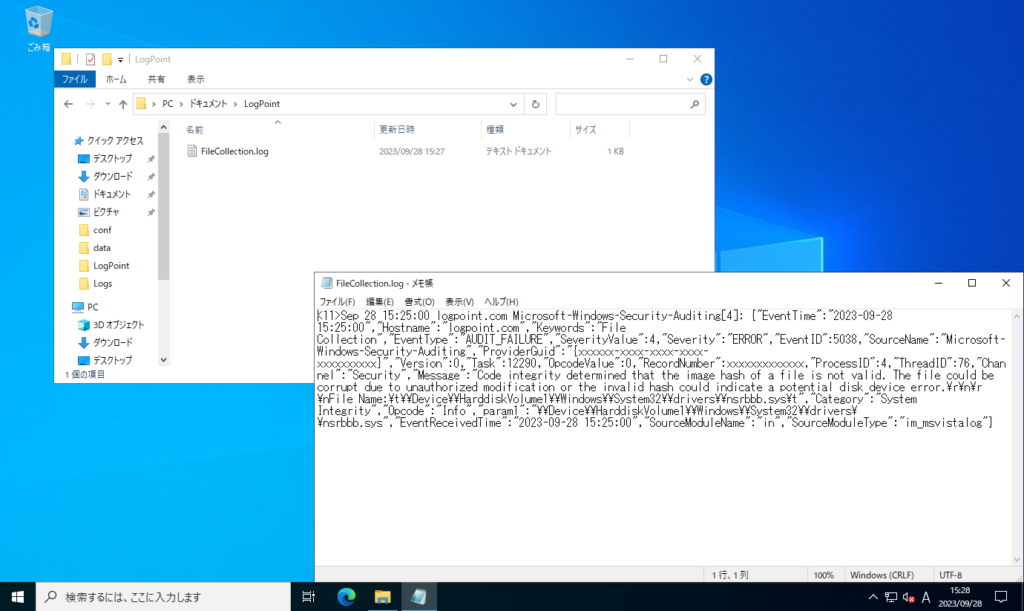The height and width of the screenshot is (611, 1024).
Task: Open Notepad View menu
Action: click(x=460, y=302)
